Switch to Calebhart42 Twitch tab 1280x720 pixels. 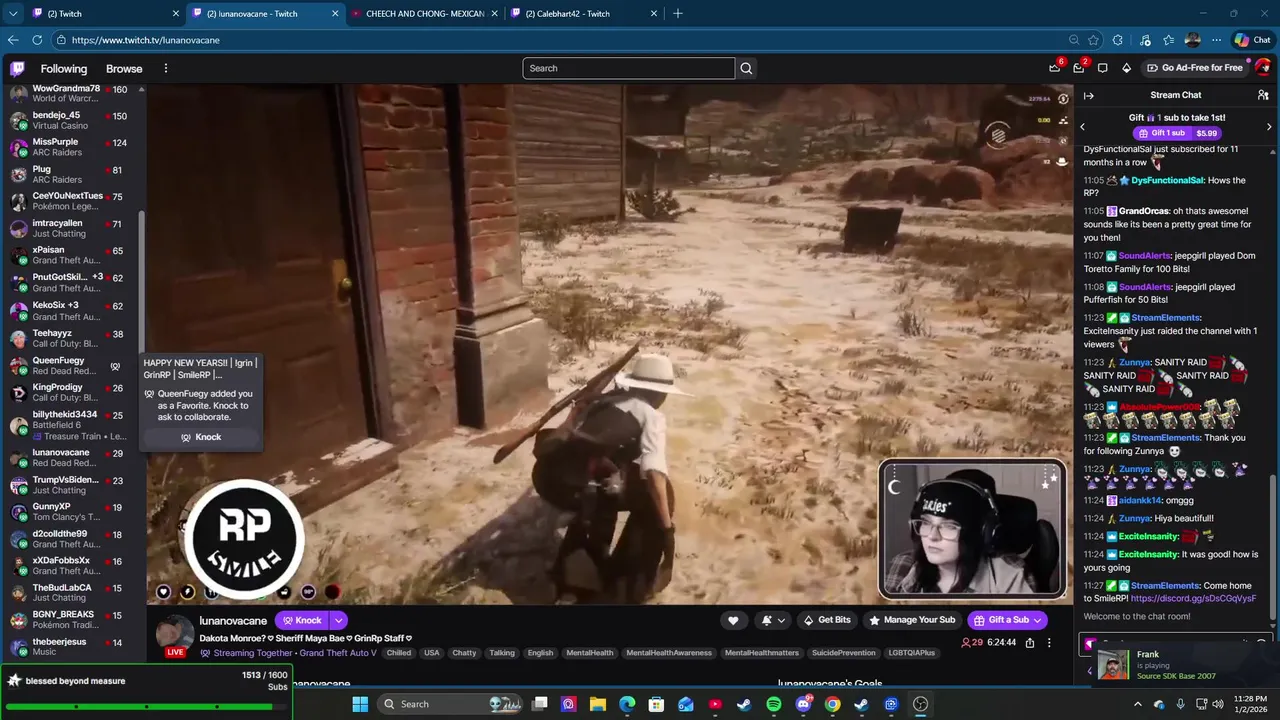pyautogui.click(x=584, y=13)
